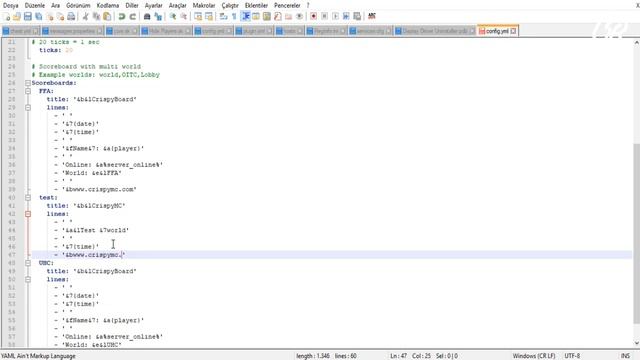Undo last edit with the green Undo arrow
The image size is (640, 360).
(x=122, y=17)
